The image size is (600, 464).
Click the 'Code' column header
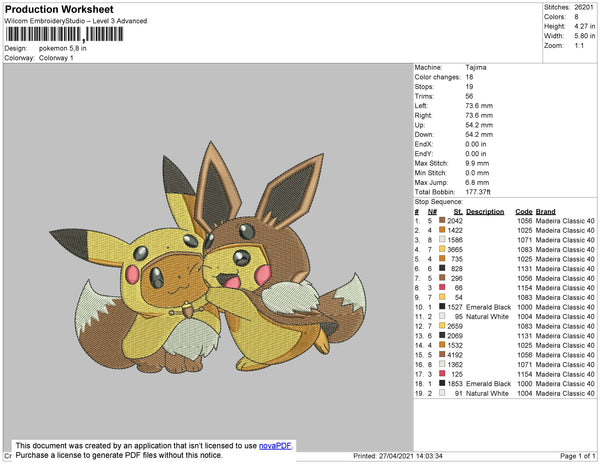[524, 212]
